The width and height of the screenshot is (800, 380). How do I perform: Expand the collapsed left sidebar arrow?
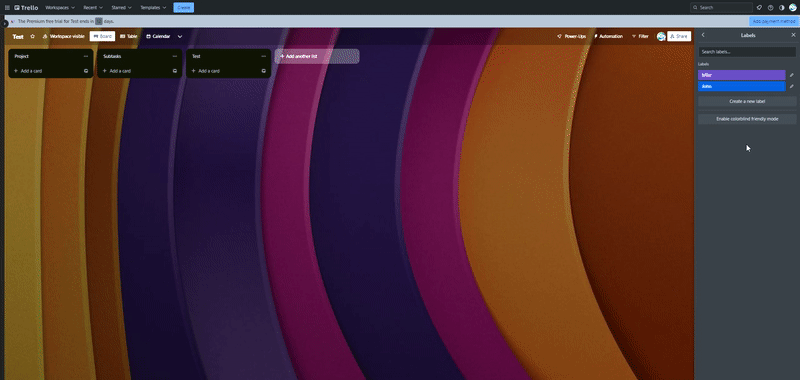[5, 23]
